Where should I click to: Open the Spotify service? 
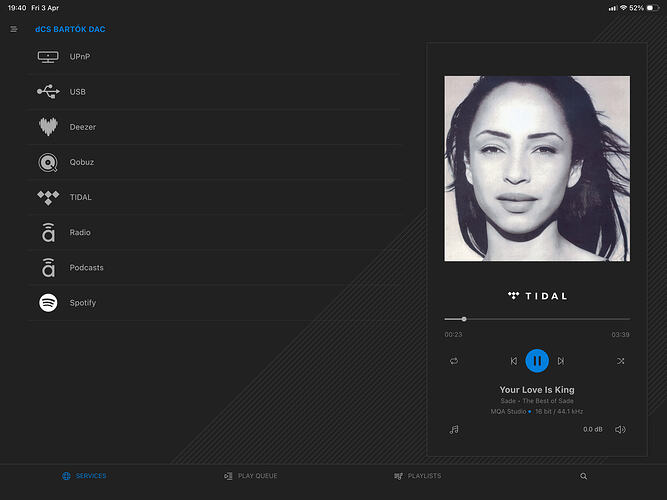point(83,302)
